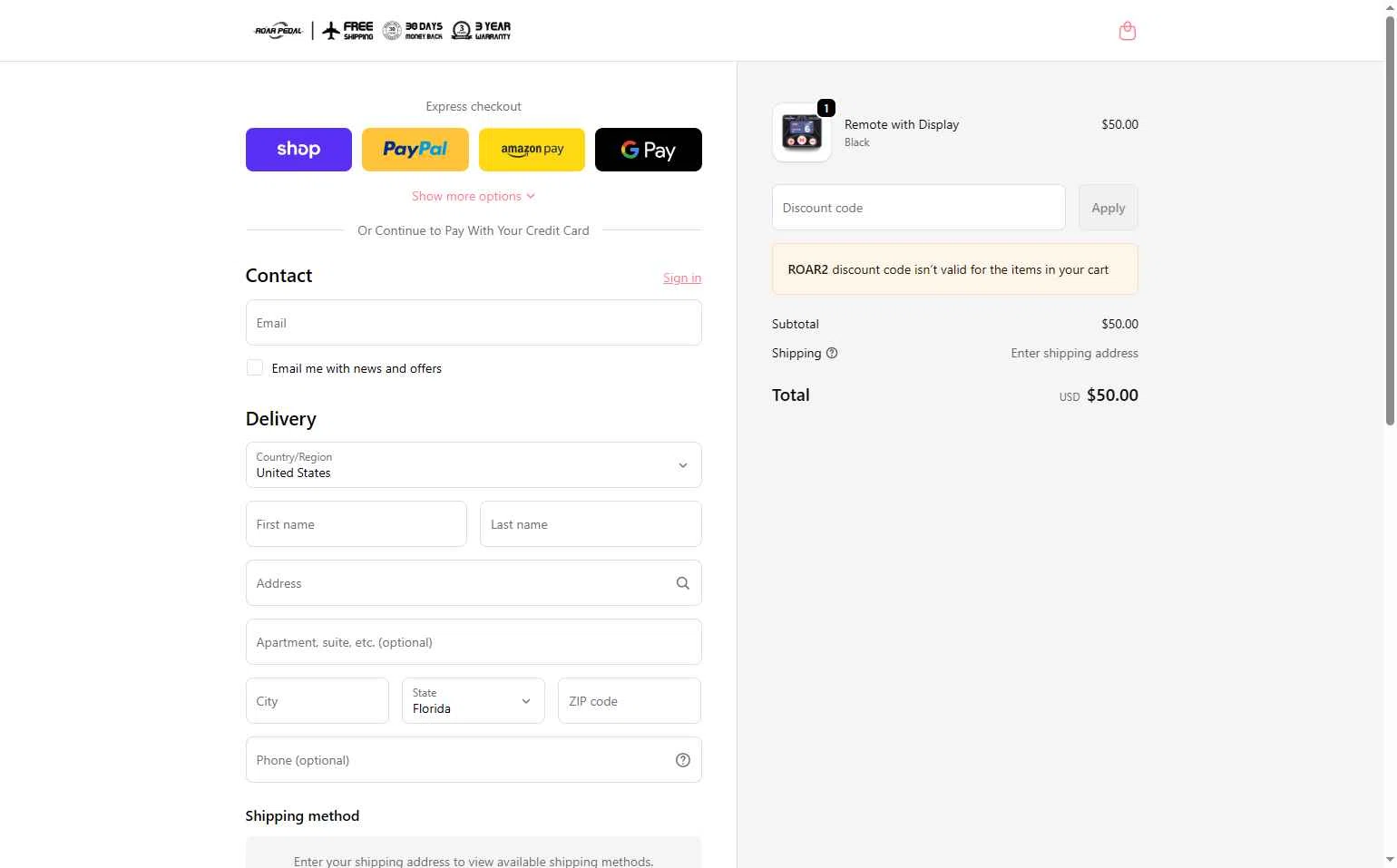Click the Remote with Display product thumbnail
The image size is (1397, 868).
[802, 132]
